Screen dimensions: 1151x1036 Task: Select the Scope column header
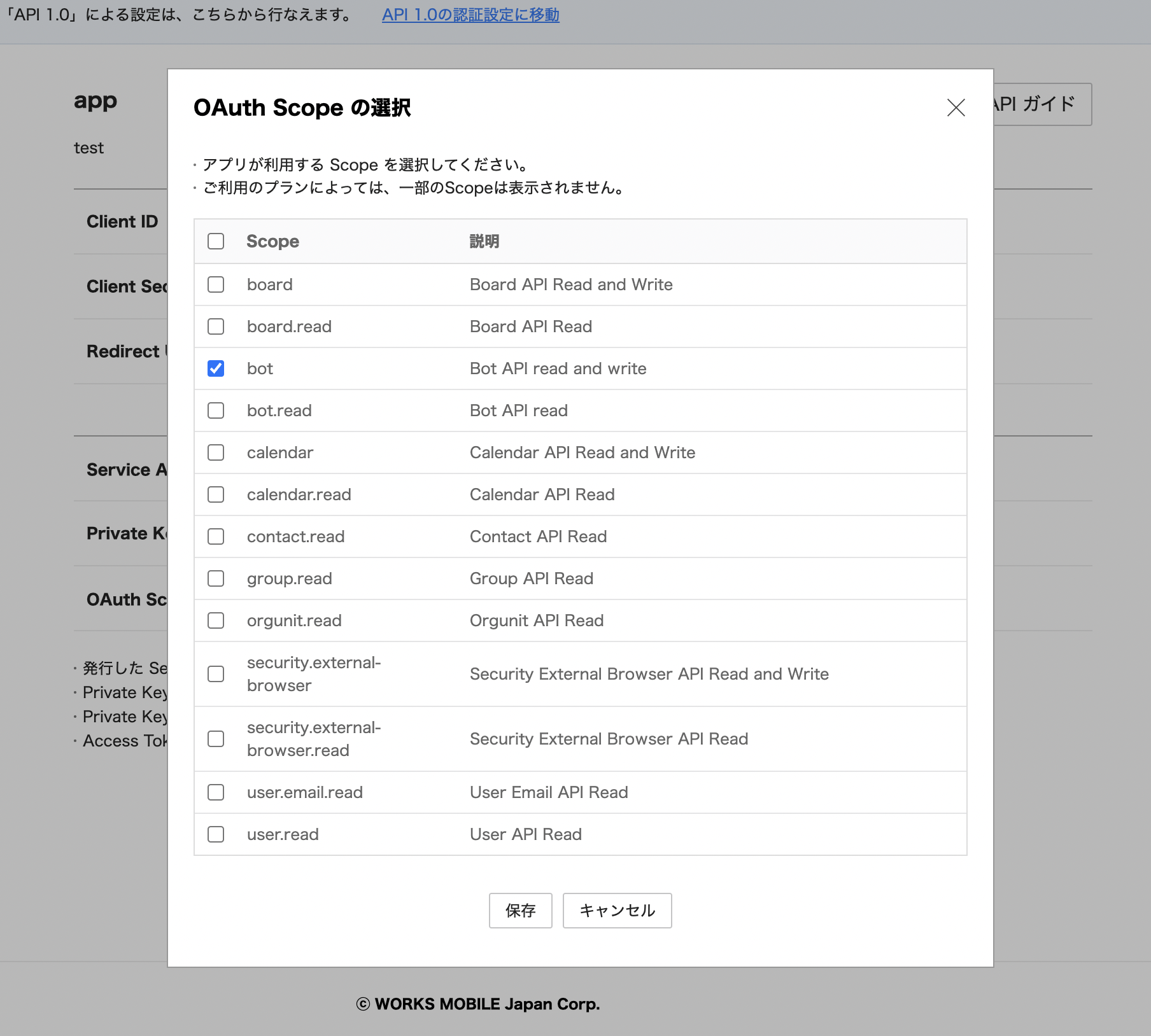[x=272, y=241]
